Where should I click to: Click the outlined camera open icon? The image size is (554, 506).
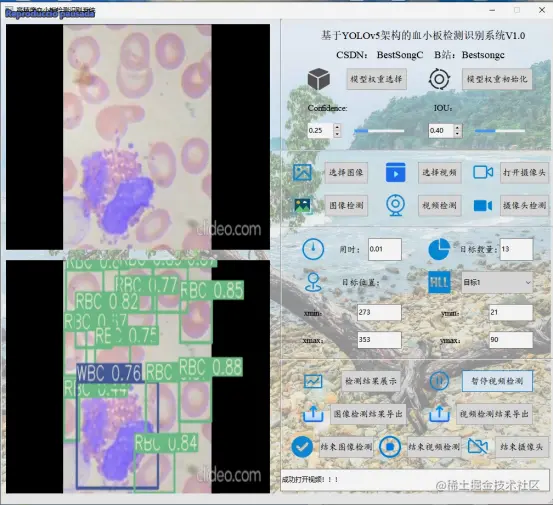[x=483, y=172]
